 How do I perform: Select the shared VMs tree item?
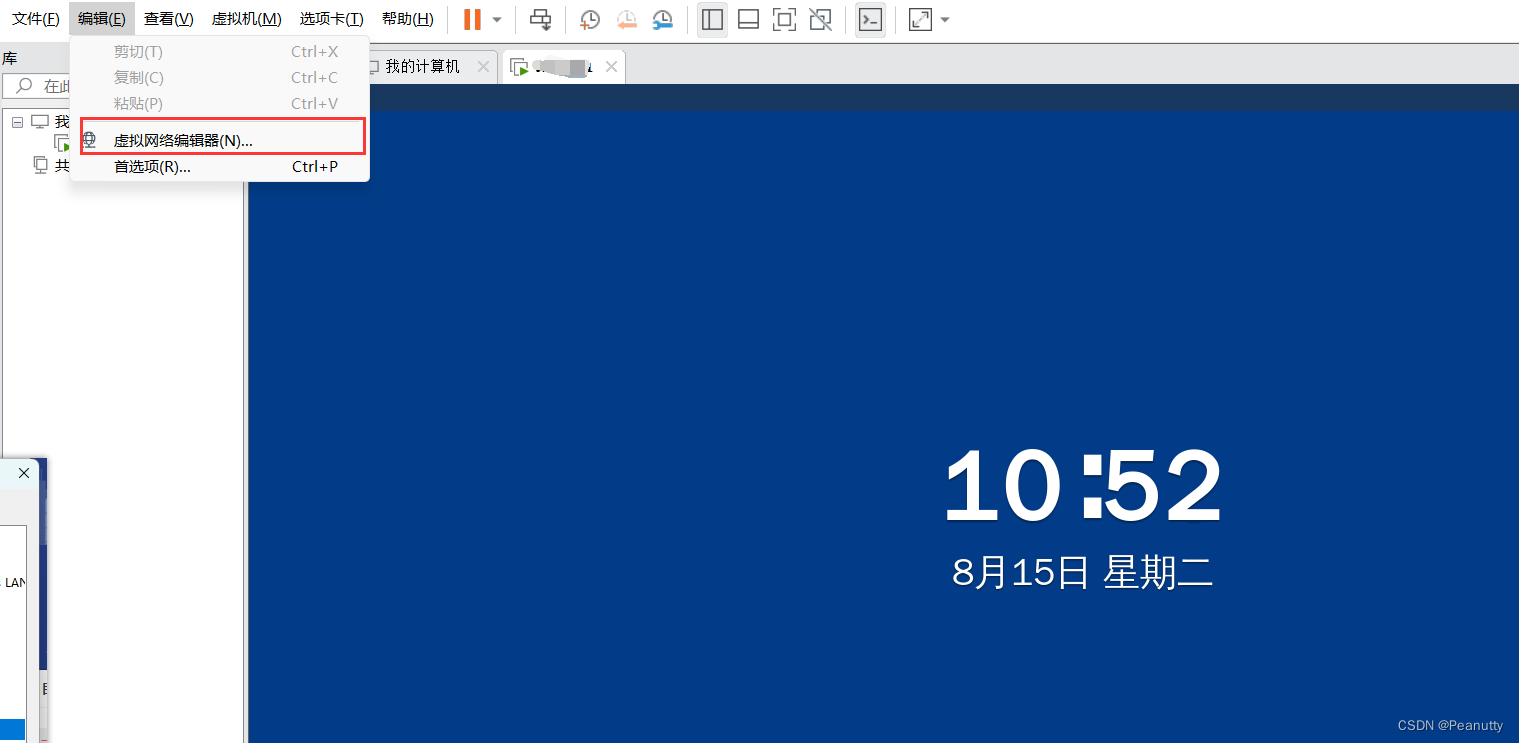(52, 165)
